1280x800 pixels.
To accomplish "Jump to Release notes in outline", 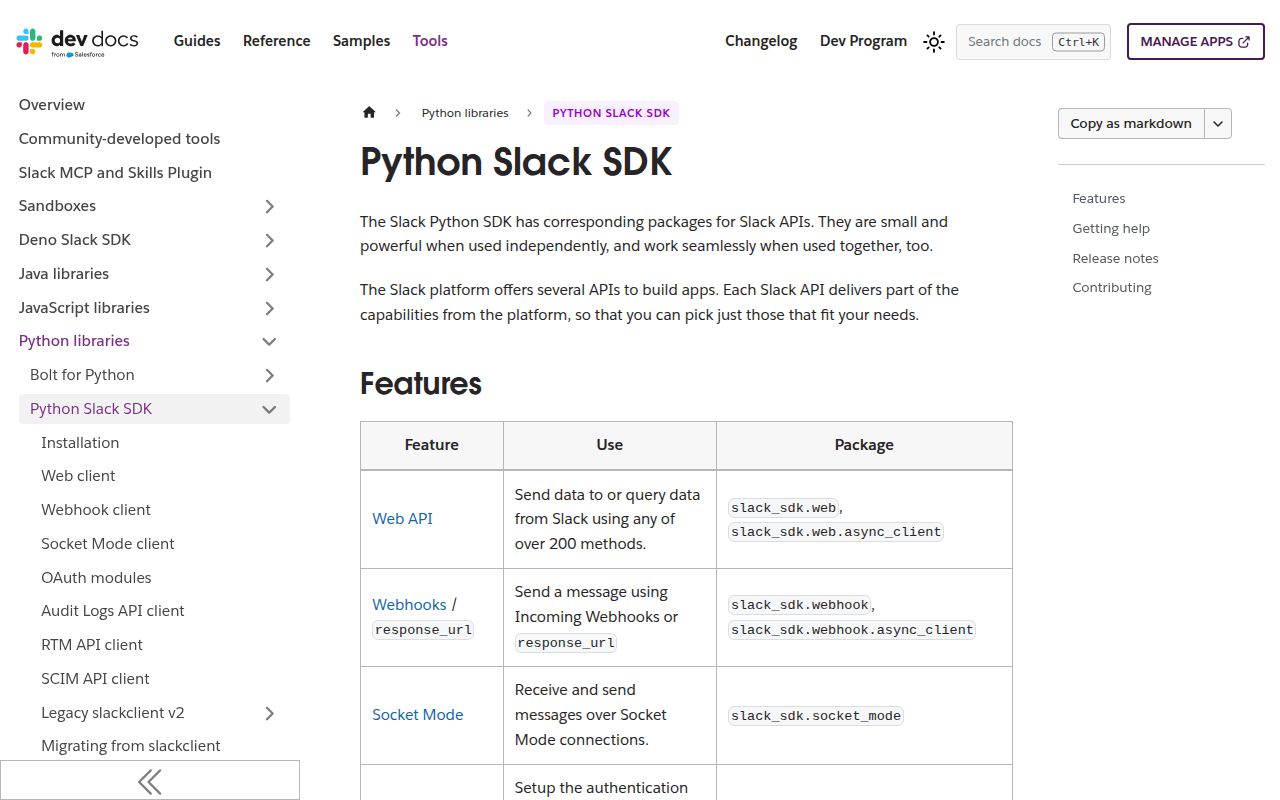I will click(x=1115, y=258).
